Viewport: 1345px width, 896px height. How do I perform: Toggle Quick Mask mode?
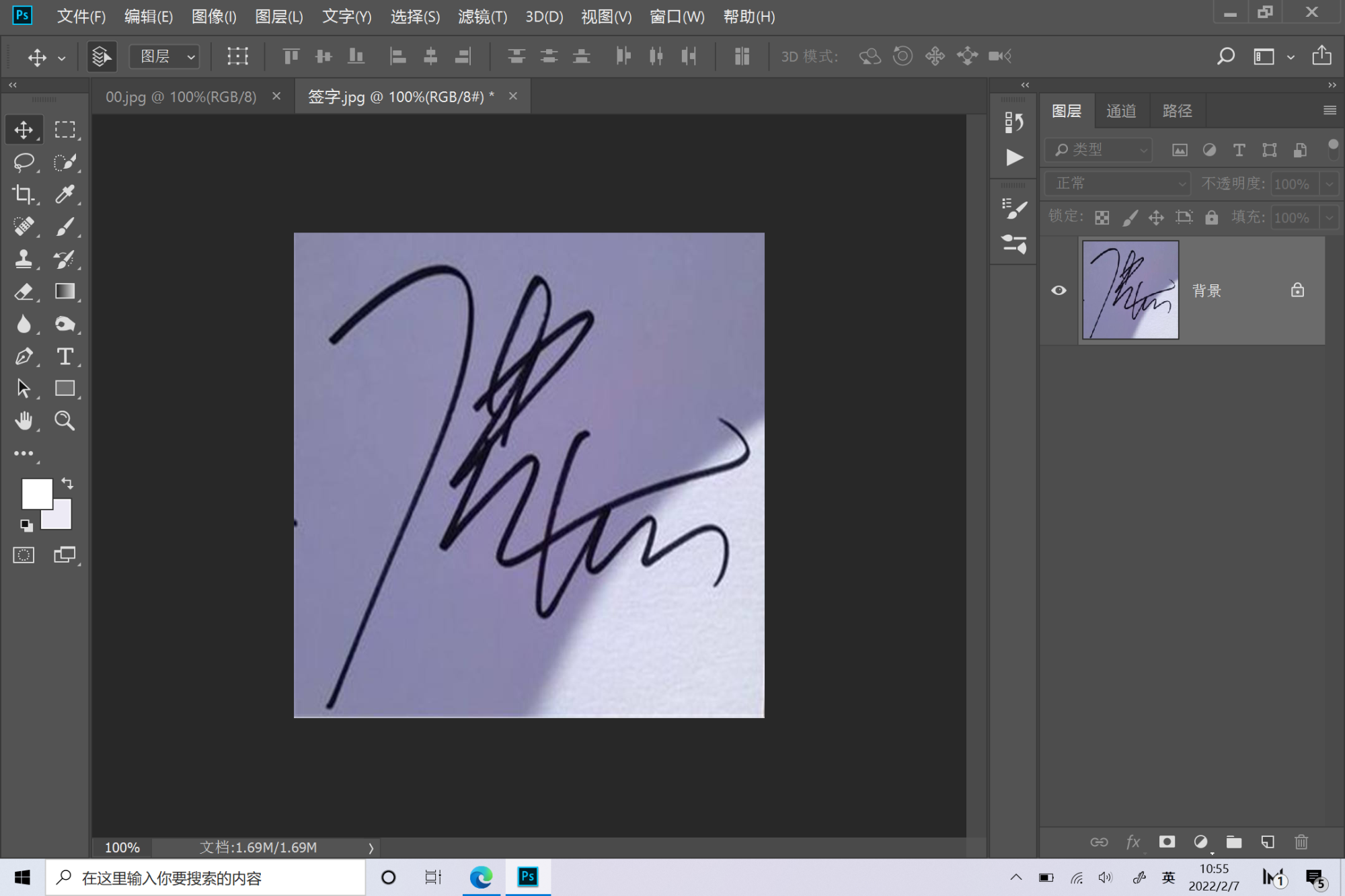pyautogui.click(x=24, y=555)
